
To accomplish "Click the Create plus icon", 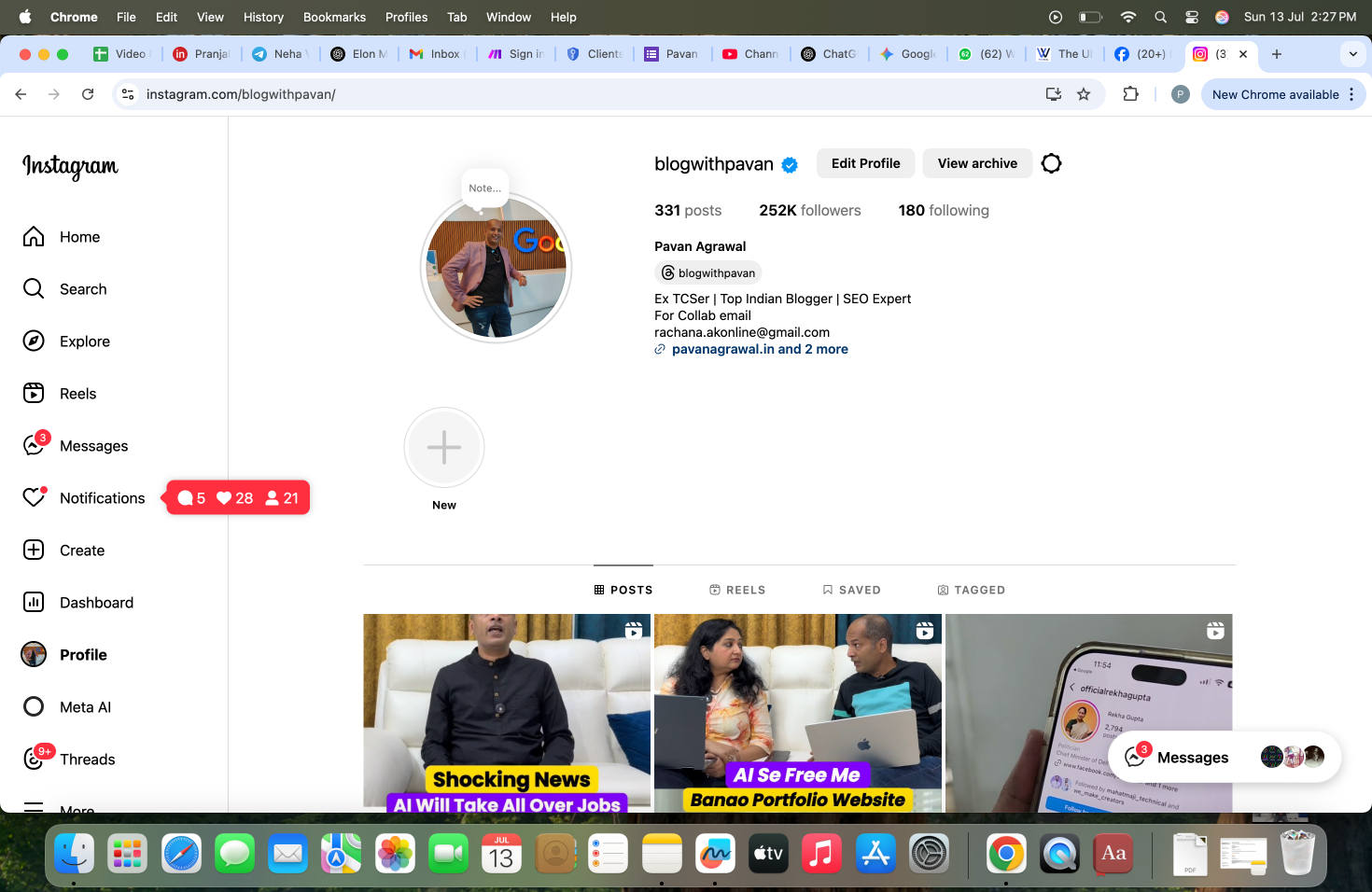I will click(x=34, y=551).
